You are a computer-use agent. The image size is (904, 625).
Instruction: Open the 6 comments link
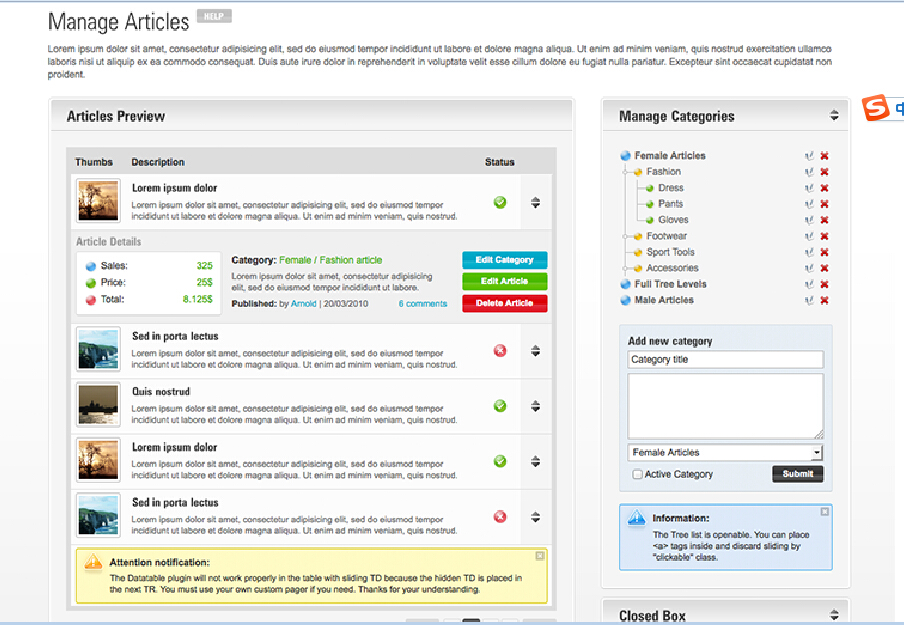[423, 304]
